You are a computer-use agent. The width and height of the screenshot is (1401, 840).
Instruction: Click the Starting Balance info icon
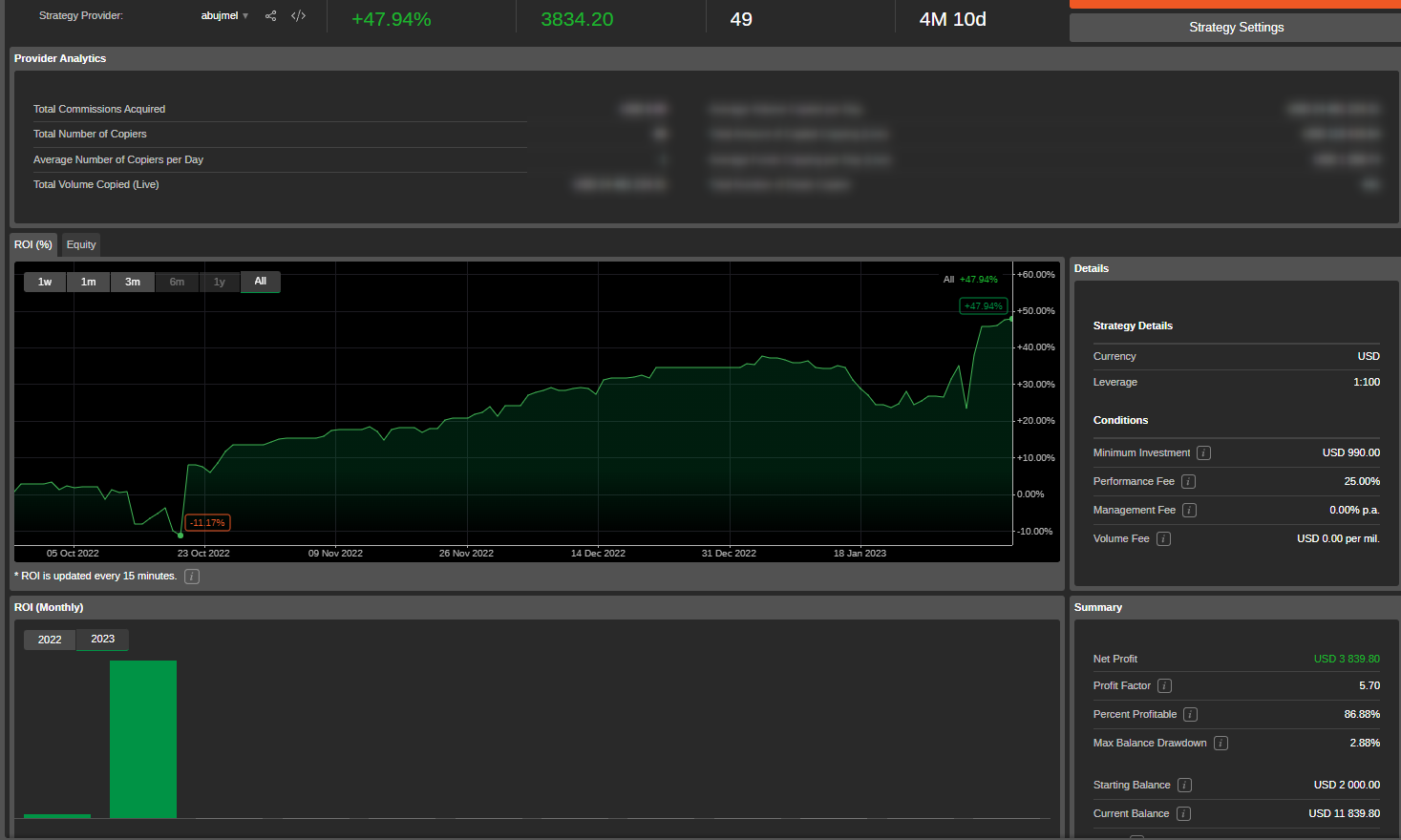coord(1184,786)
